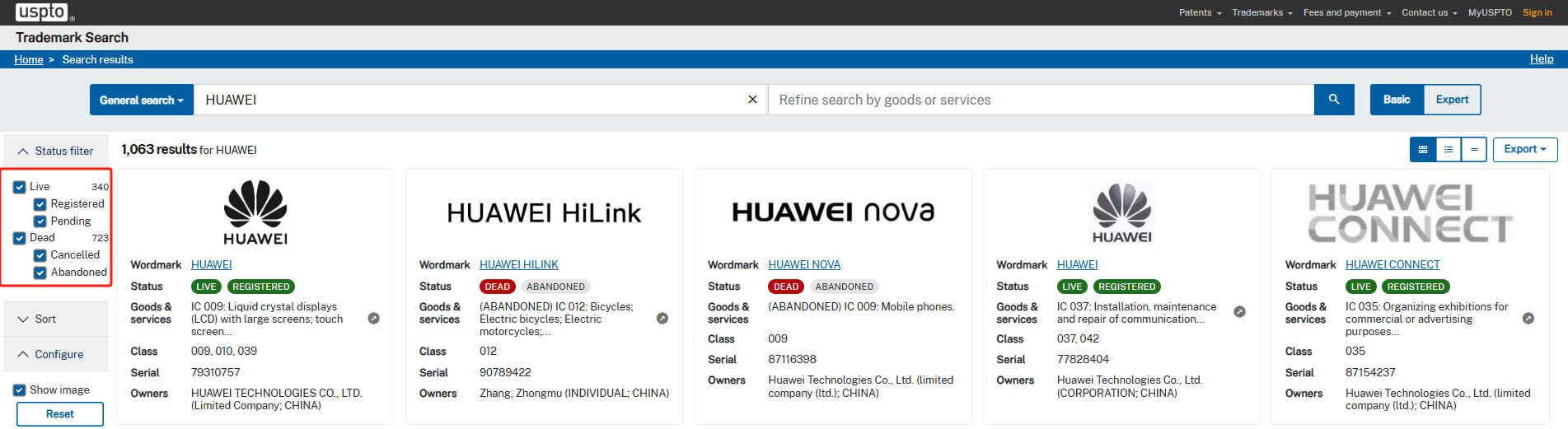This screenshot has height=429, width=1568.
Task: Switch to compact lines view
Action: [1474, 149]
